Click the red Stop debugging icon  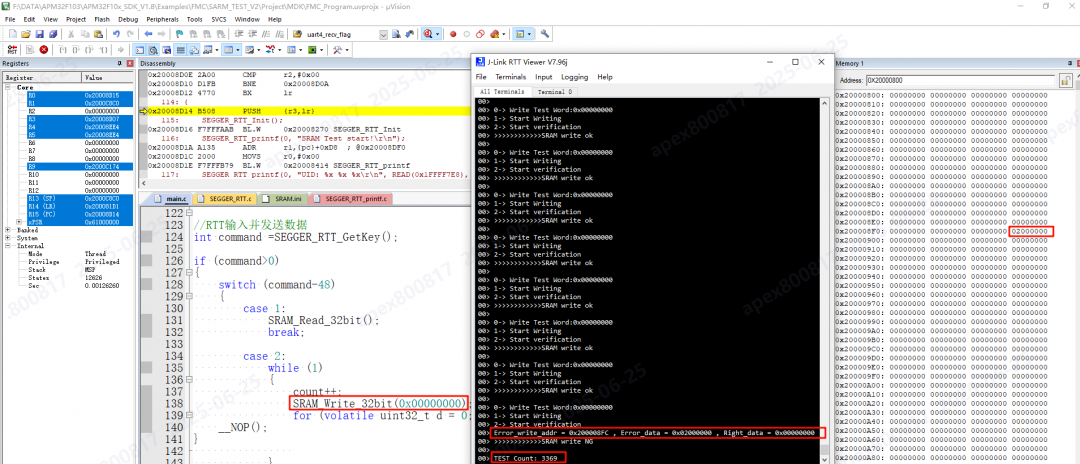[x=43, y=49]
